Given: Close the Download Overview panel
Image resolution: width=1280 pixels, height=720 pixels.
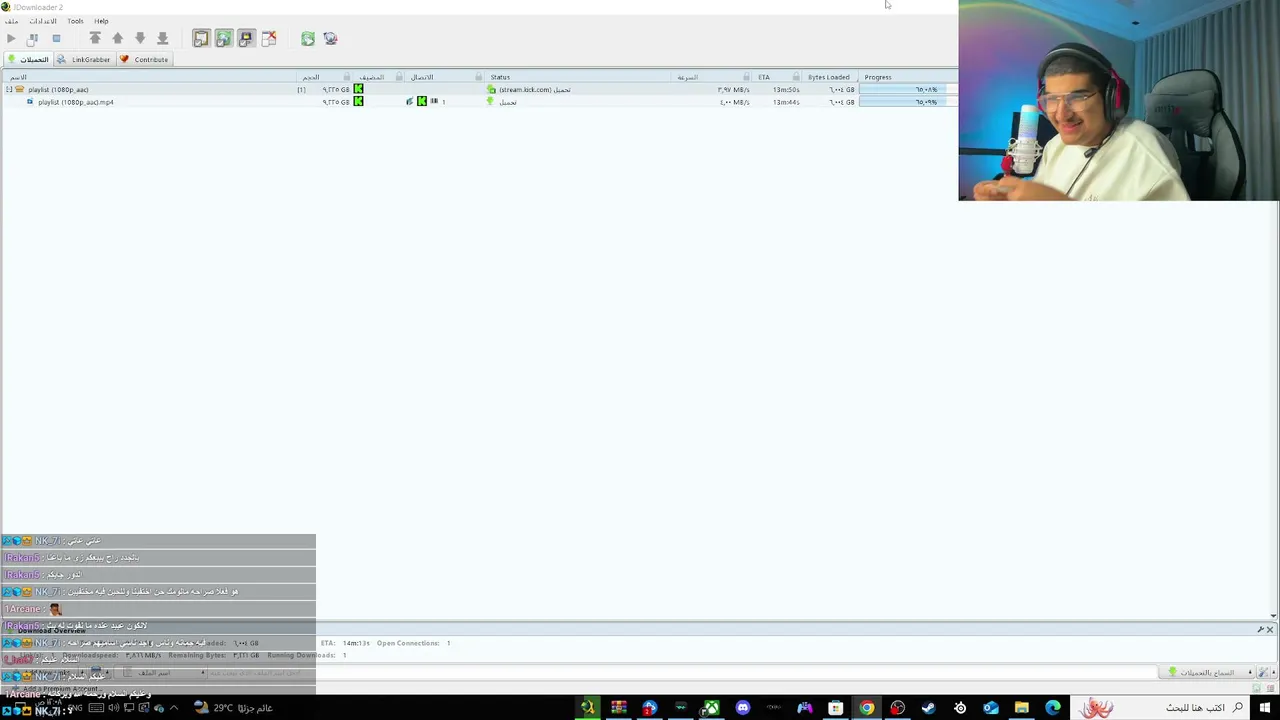Looking at the screenshot, I should click(x=1270, y=629).
